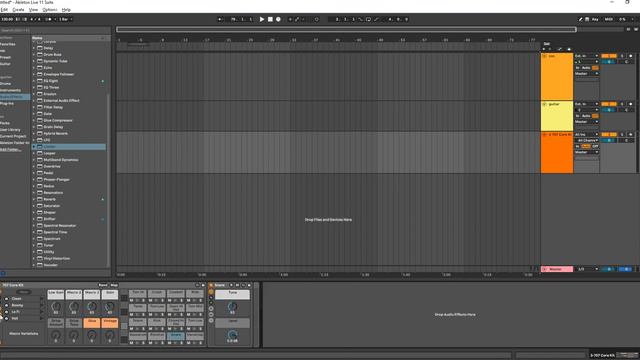Click Multiband Dynamics in the list
The height and width of the screenshot is (360, 640).
pos(61,160)
